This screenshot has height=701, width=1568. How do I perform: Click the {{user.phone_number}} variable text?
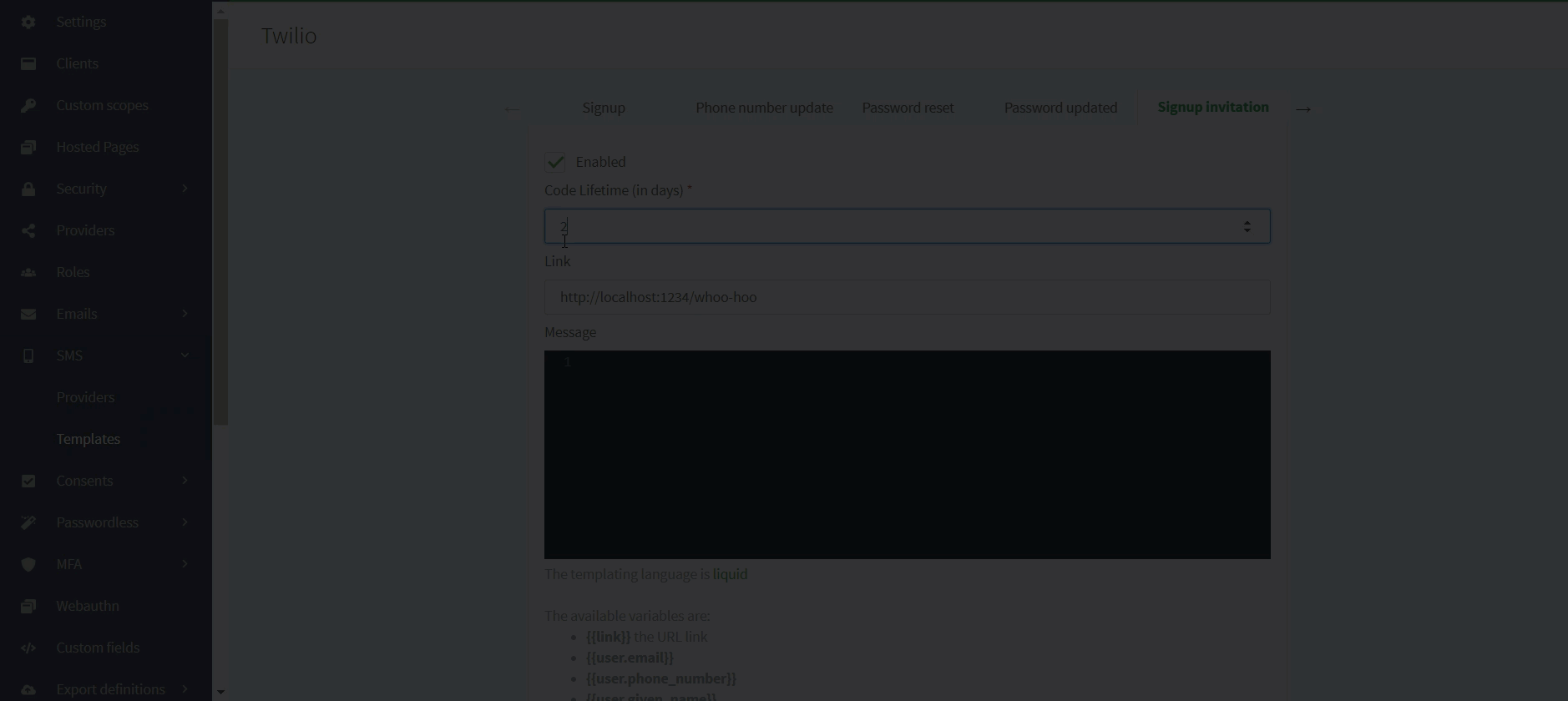[661, 678]
